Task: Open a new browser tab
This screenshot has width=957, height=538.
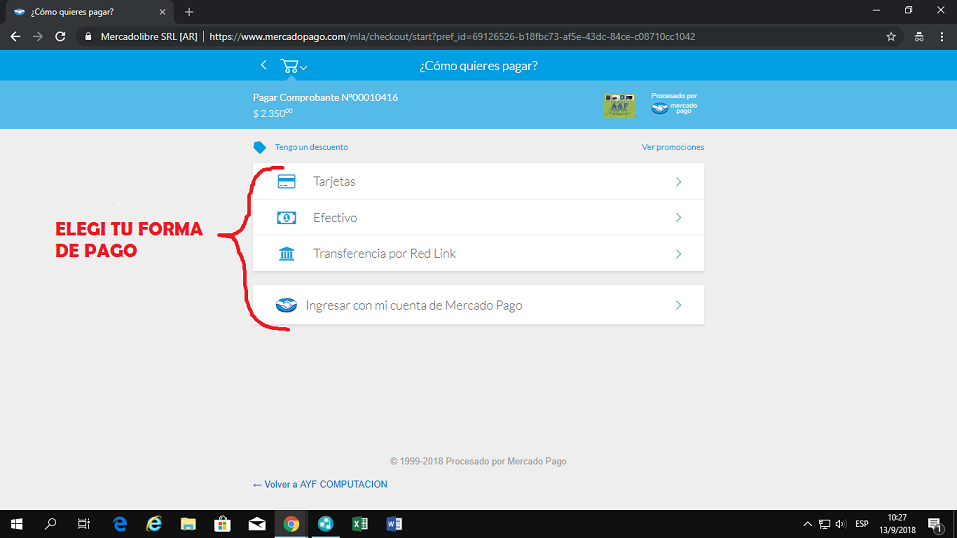Action: 189,12
